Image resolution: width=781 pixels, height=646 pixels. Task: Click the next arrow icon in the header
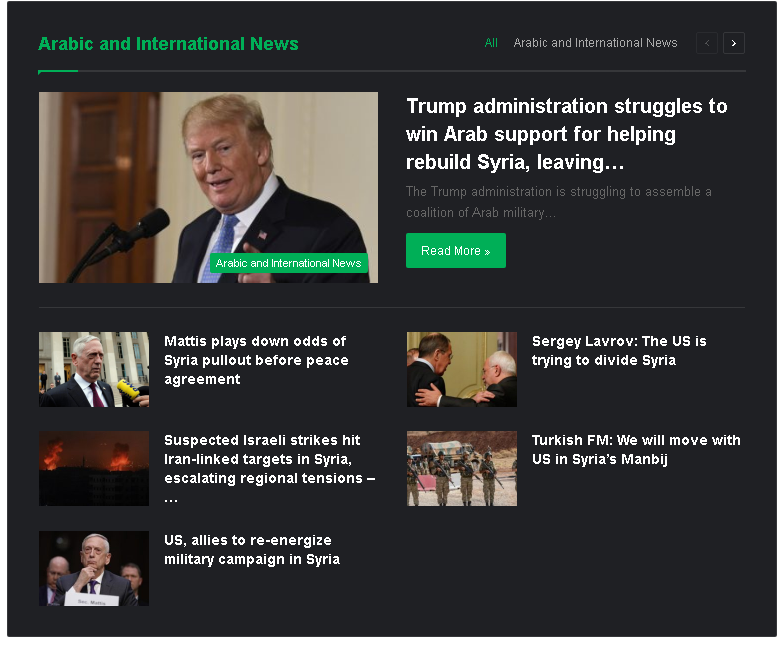coord(734,43)
